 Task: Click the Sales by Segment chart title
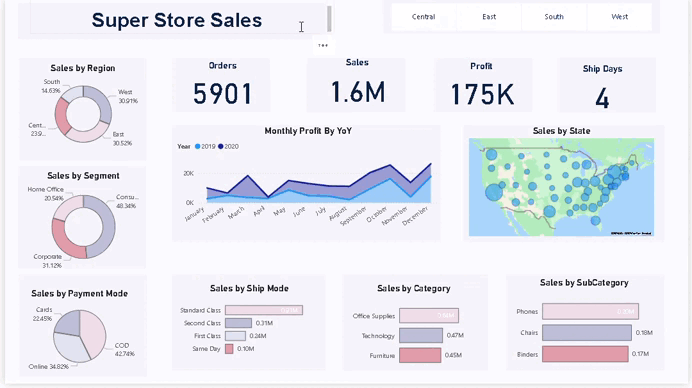point(83,176)
